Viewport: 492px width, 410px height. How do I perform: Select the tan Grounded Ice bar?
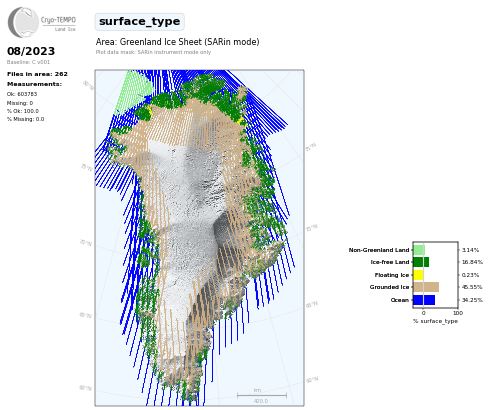[426, 287]
